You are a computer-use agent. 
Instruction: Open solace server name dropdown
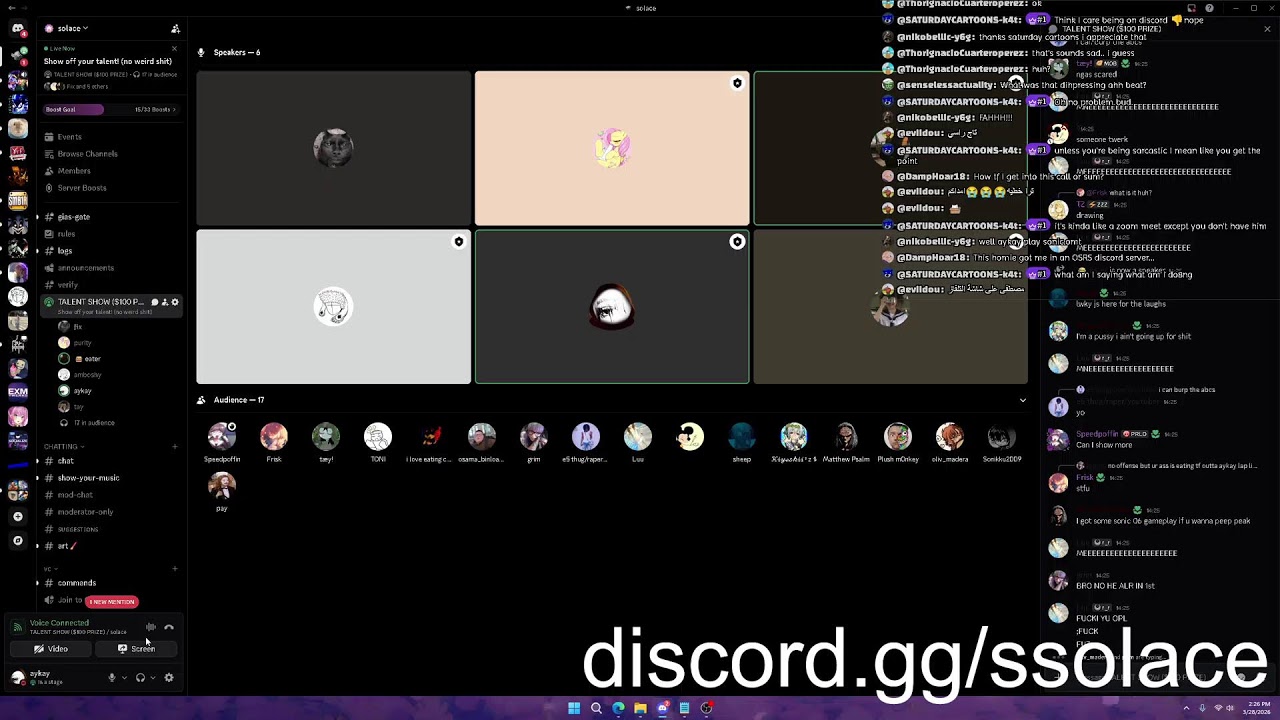[x=72, y=28]
